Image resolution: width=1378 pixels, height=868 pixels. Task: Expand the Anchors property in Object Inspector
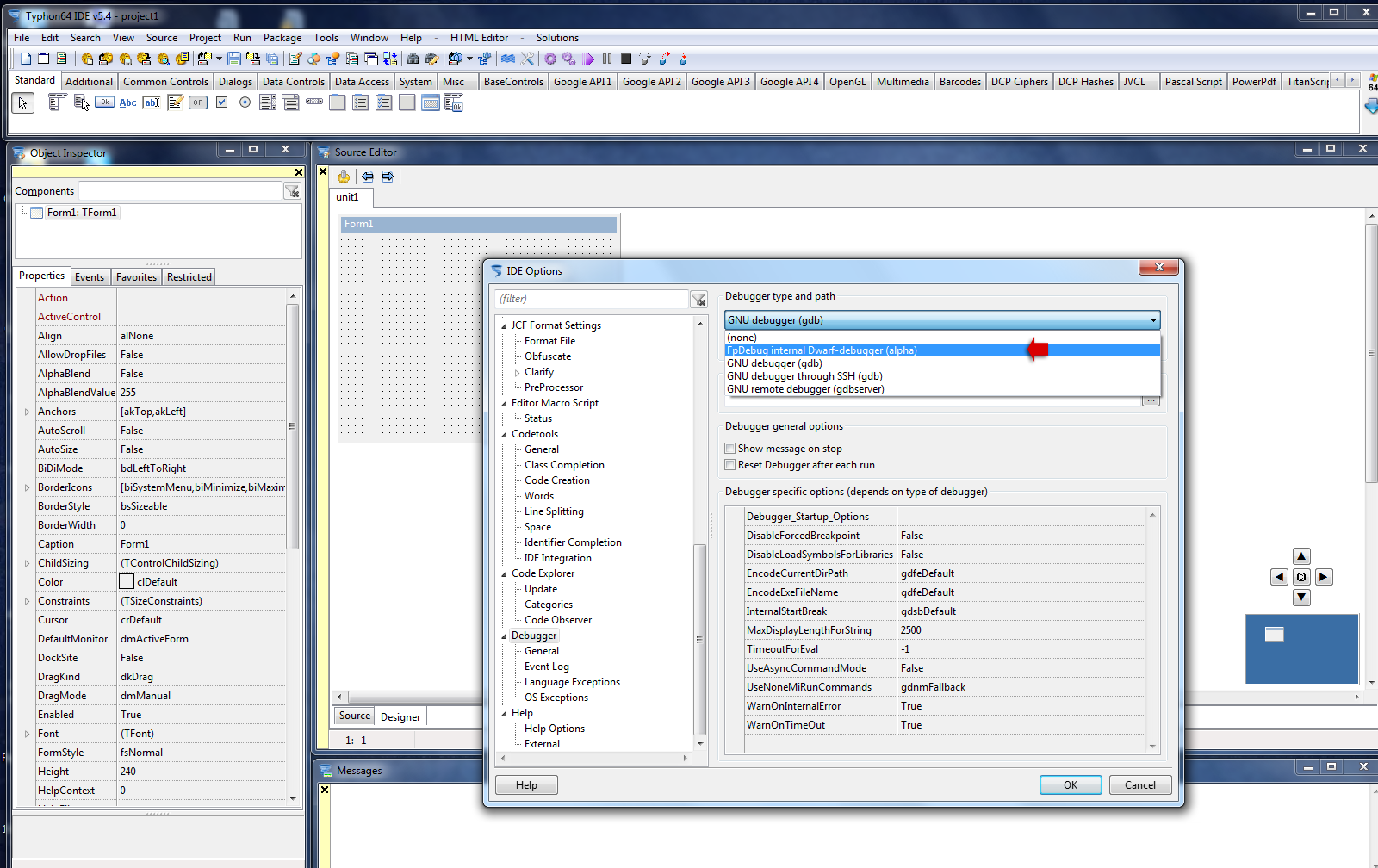[x=27, y=412]
